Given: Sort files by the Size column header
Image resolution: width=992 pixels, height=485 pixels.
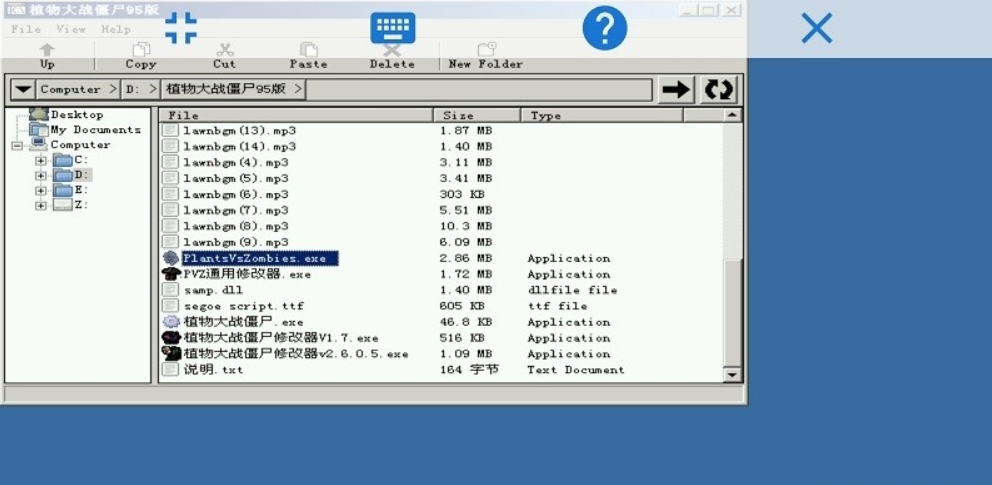Looking at the screenshot, I should tap(476, 116).
